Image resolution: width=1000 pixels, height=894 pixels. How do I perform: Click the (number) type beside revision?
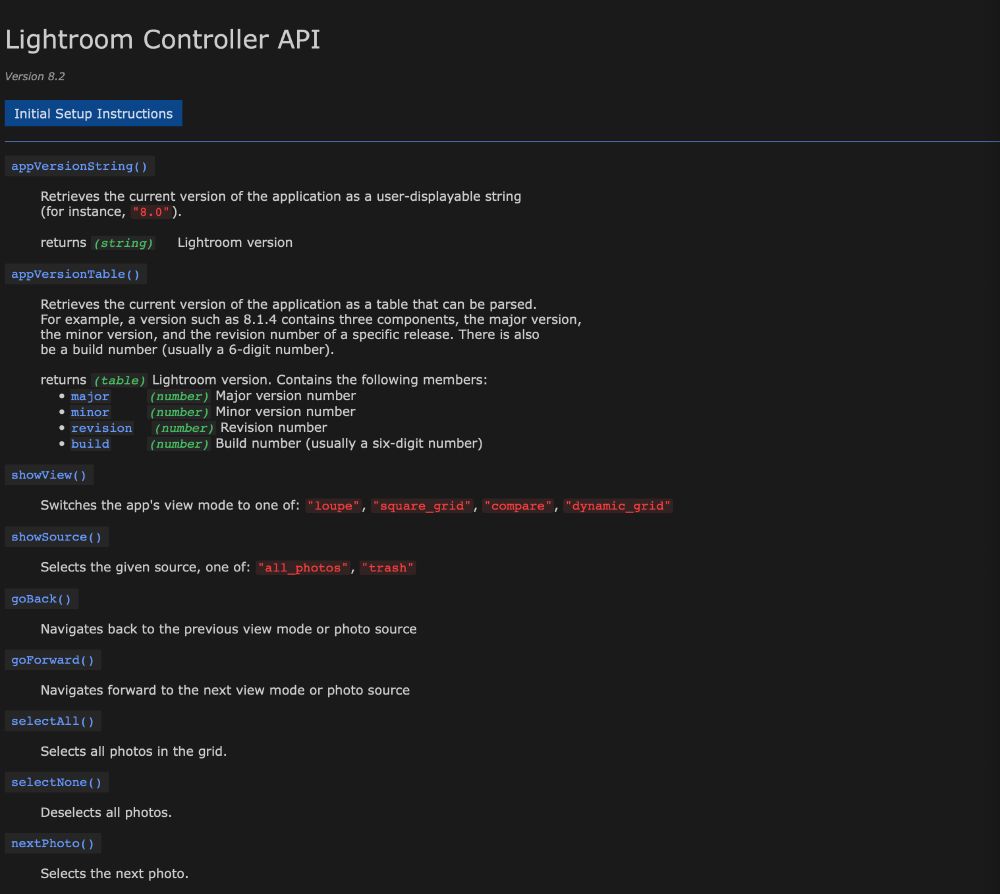coord(184,428)
